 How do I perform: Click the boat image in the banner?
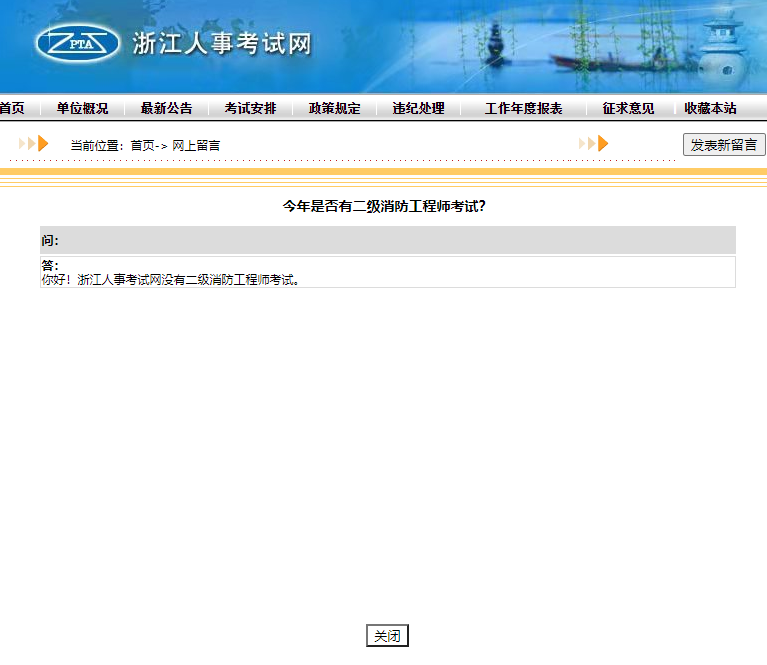click(592, 60)
